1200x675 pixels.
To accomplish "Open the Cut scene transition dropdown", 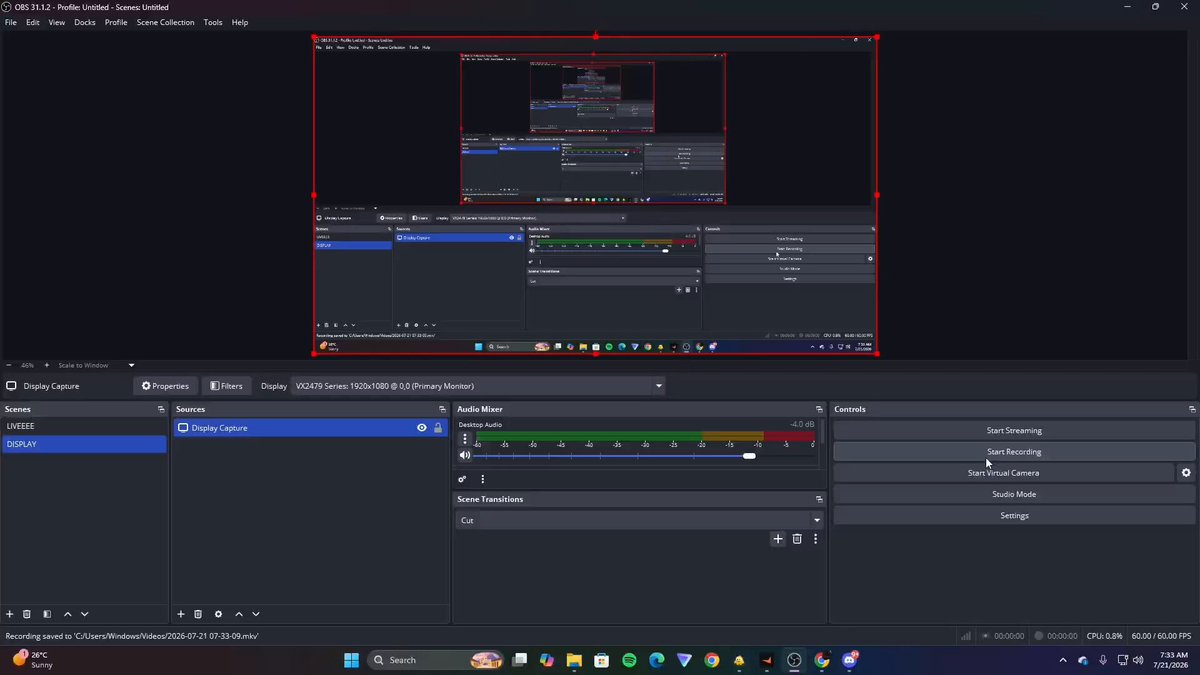I will click(x=640, y=520).
